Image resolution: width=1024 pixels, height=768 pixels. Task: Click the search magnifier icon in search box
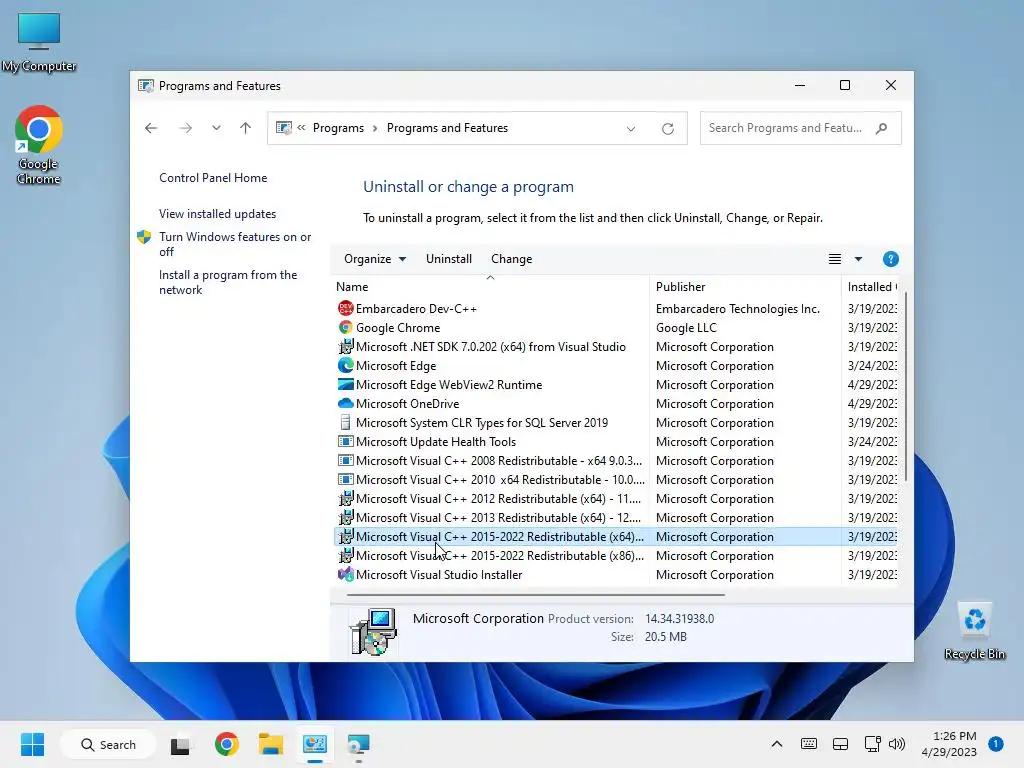coord(881,128)
